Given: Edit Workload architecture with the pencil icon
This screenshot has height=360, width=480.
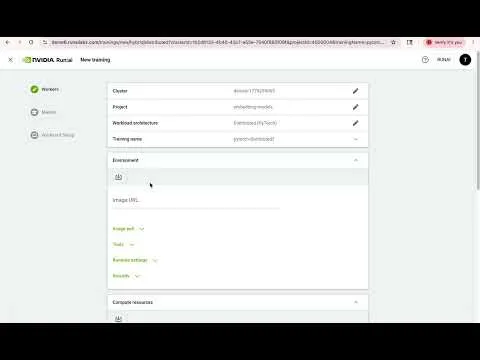Looking at the screenshot, I should (356, 123).
